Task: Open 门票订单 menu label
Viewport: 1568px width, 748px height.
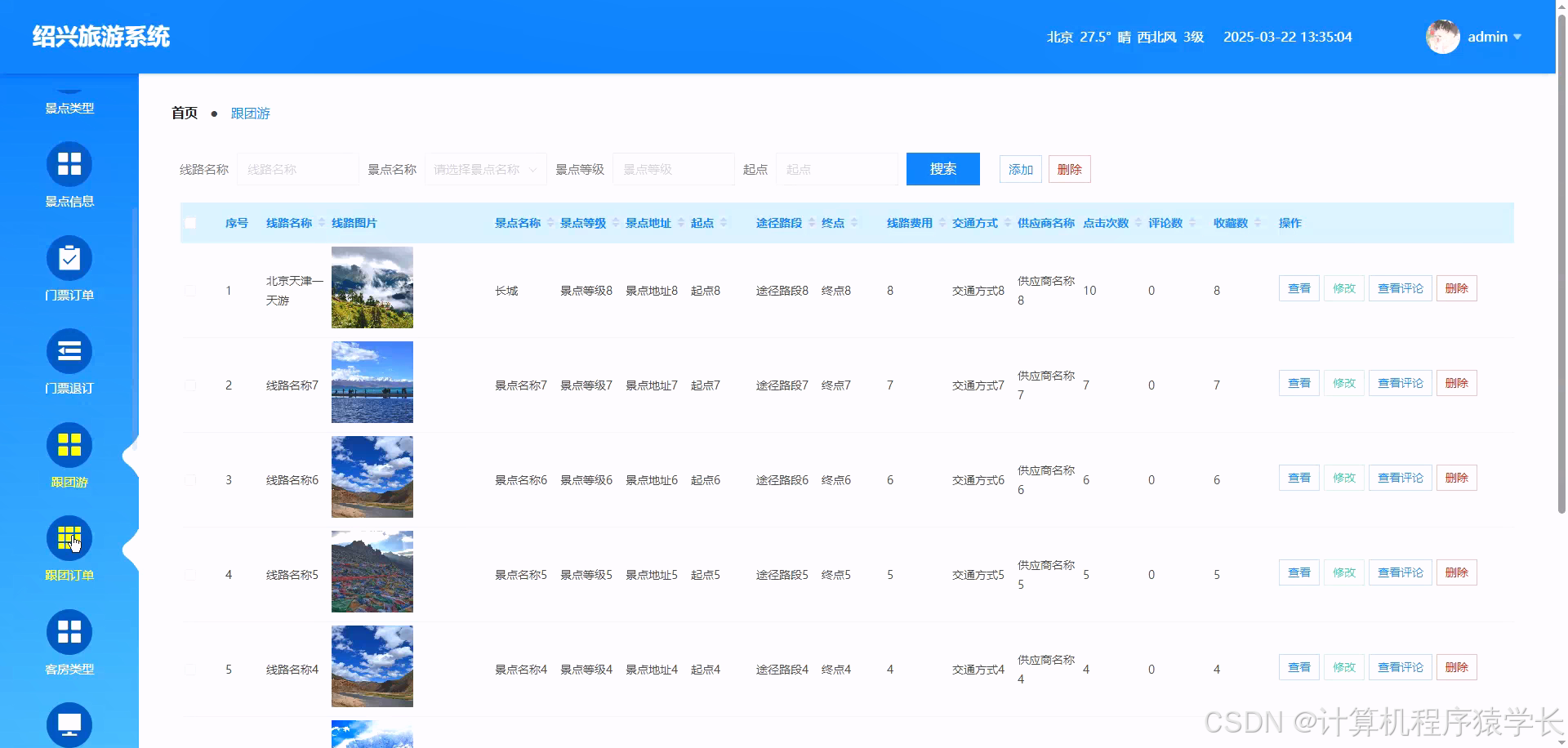Action: click(x=69, y=295)
